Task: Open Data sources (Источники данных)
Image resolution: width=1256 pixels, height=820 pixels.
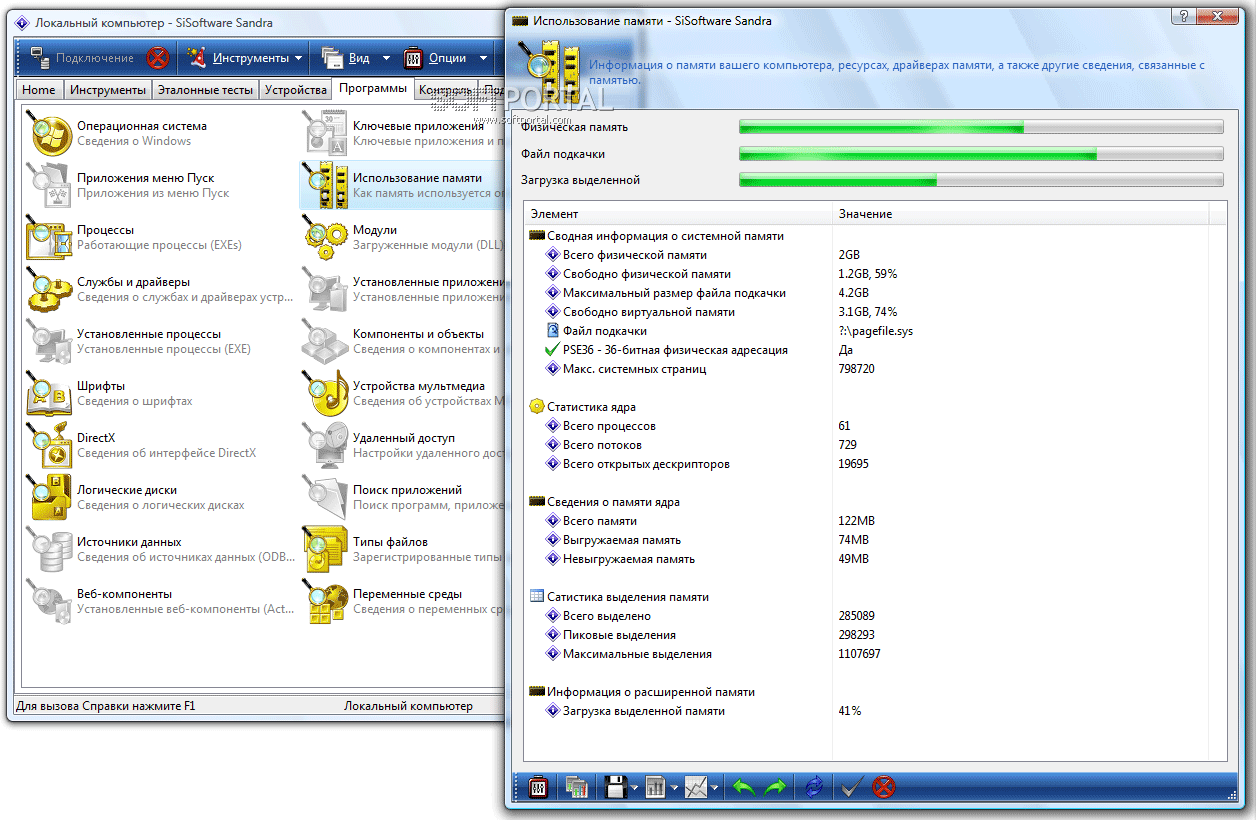Action: point(158,550)
